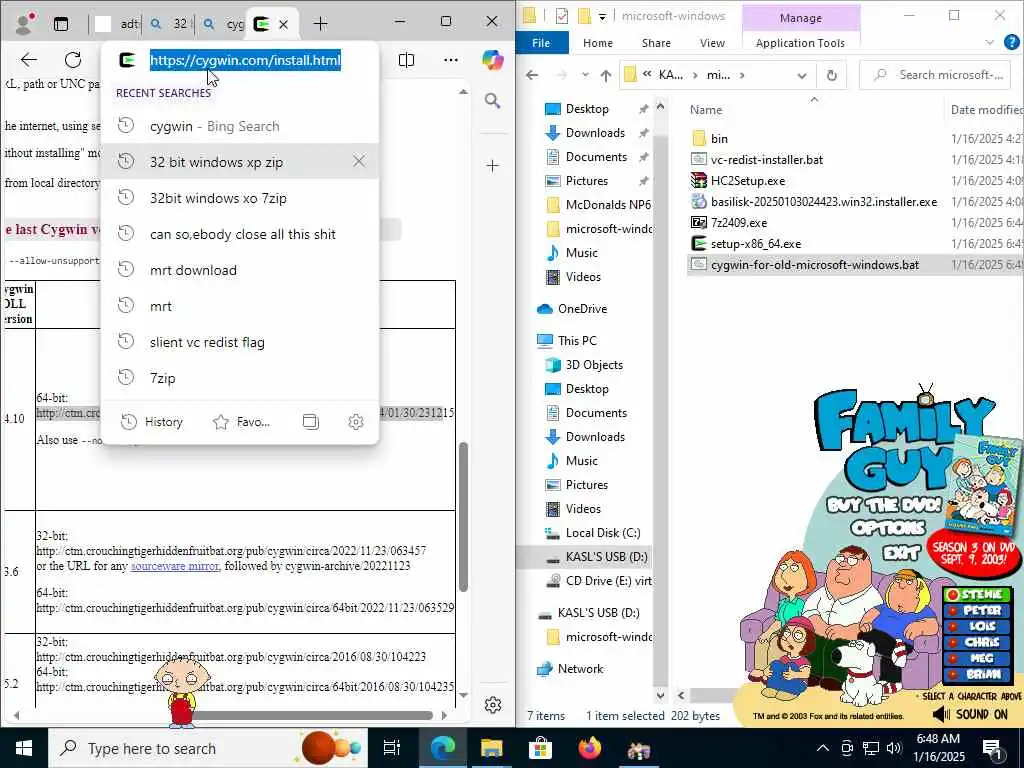The width and height of the screenshot is (1024, 768).
Task: Open recent locations dropdown in Explorer
Action: (x=584, y=75)
